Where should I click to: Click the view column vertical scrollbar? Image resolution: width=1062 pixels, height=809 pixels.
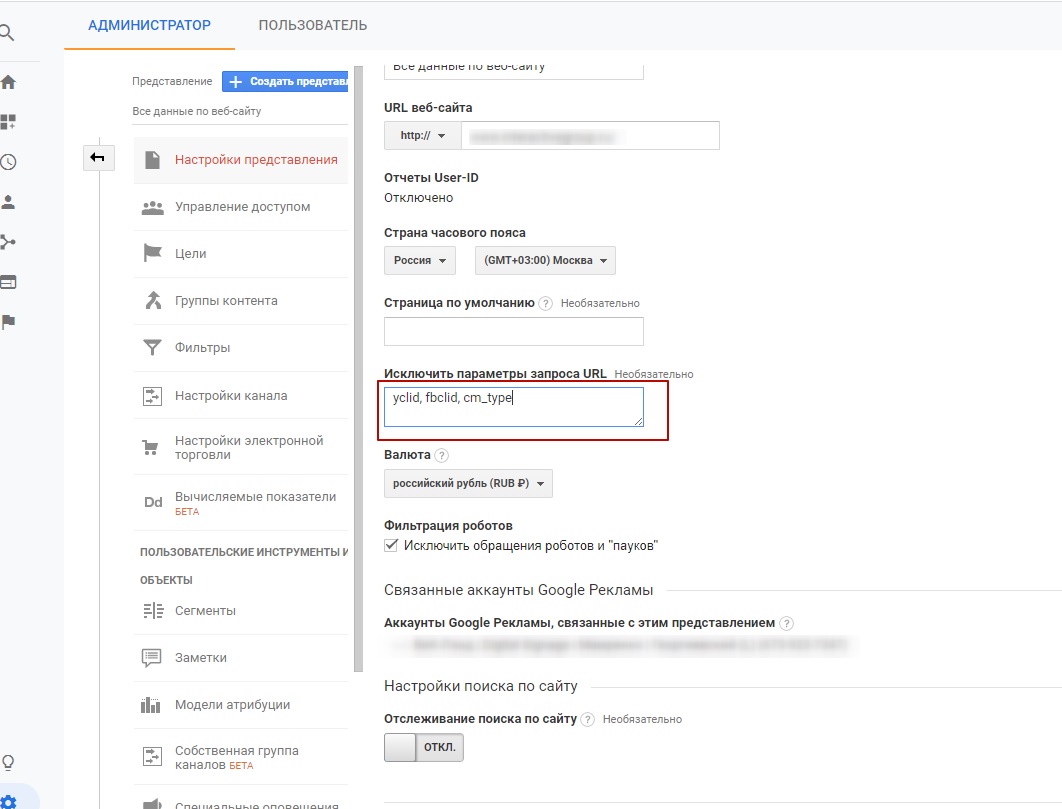pos(359,369)
